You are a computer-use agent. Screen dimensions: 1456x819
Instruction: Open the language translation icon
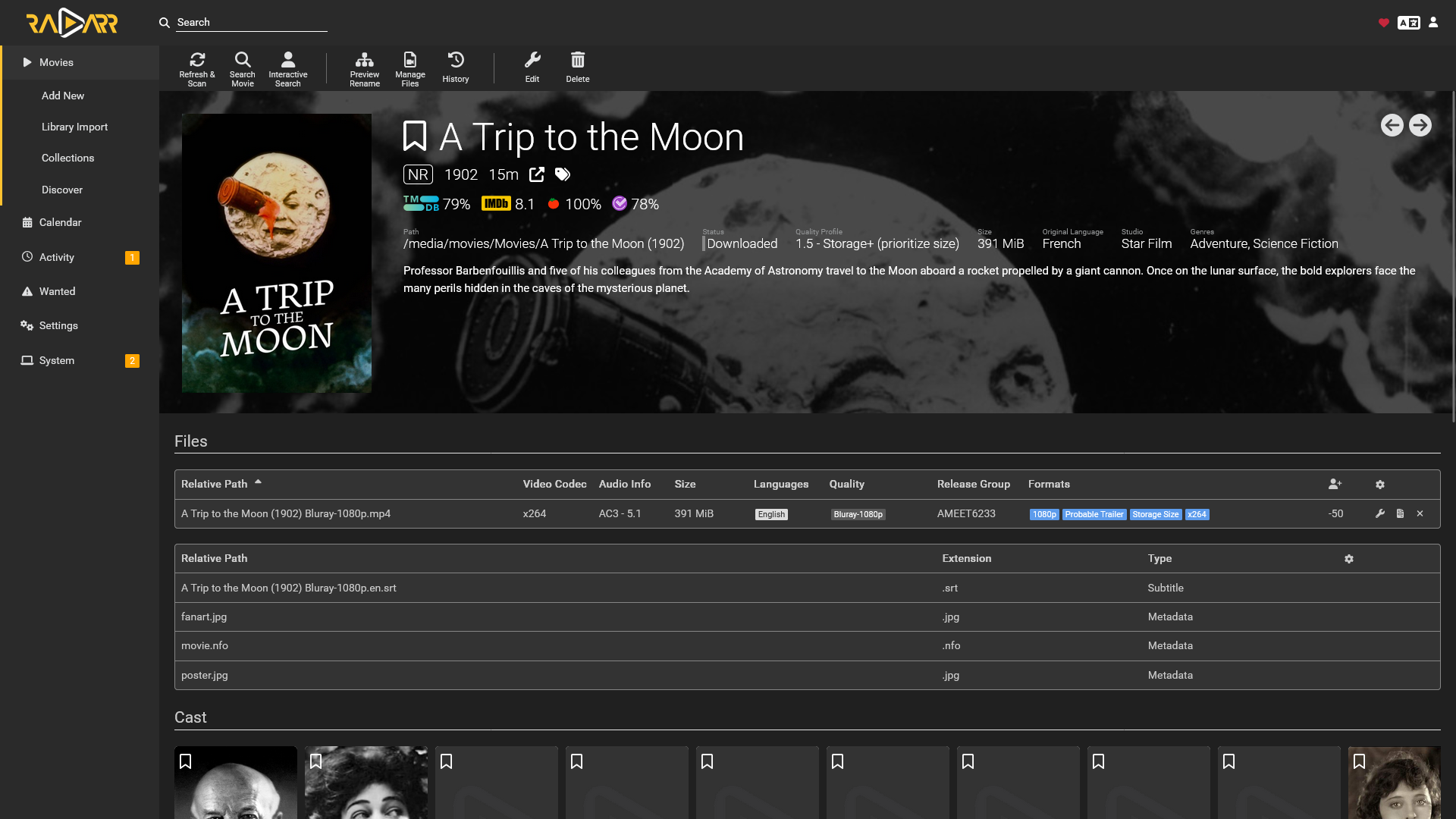click(x=1409, y=23)
